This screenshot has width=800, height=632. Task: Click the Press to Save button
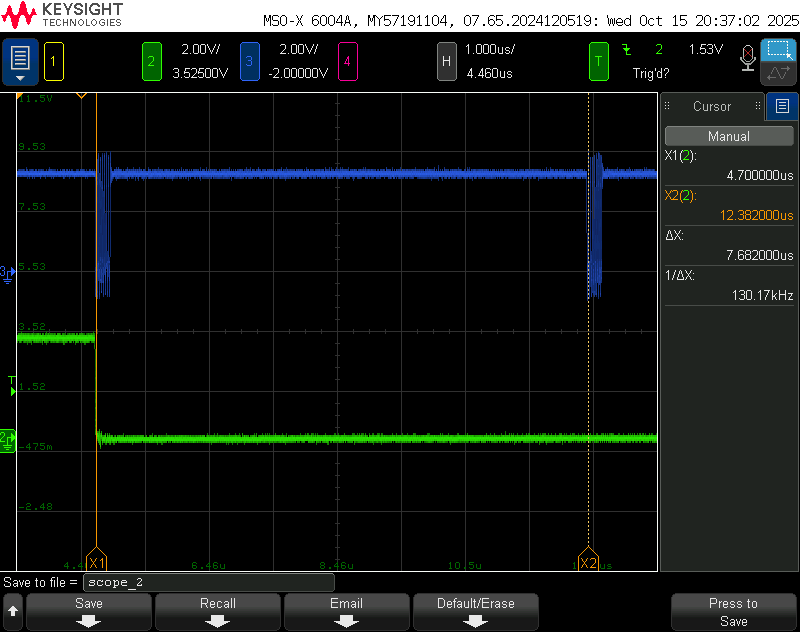click(x=733, y=612)
